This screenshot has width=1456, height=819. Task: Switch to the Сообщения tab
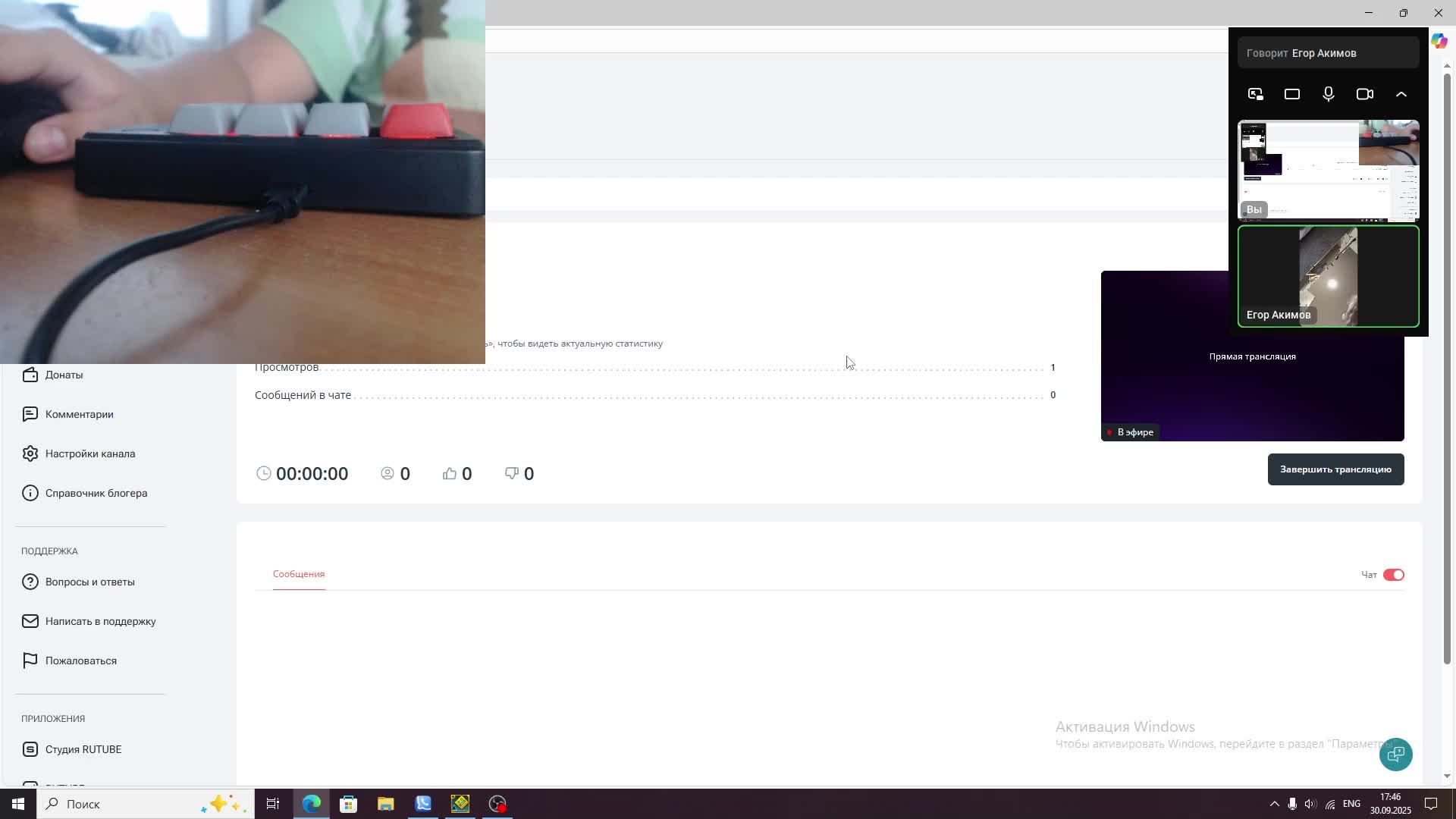pos(299,574)
